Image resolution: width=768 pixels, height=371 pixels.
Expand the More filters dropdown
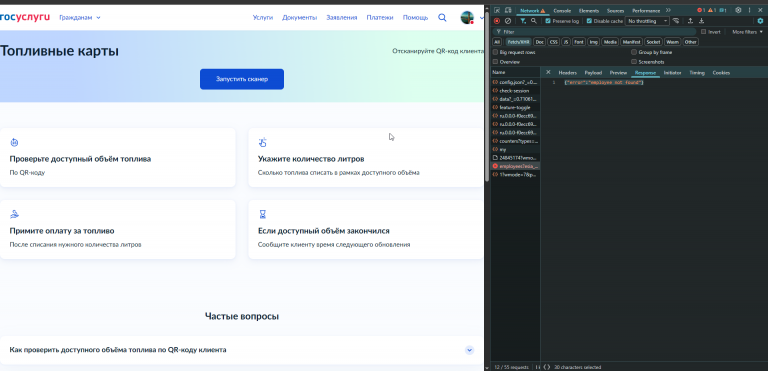[747, 32]
